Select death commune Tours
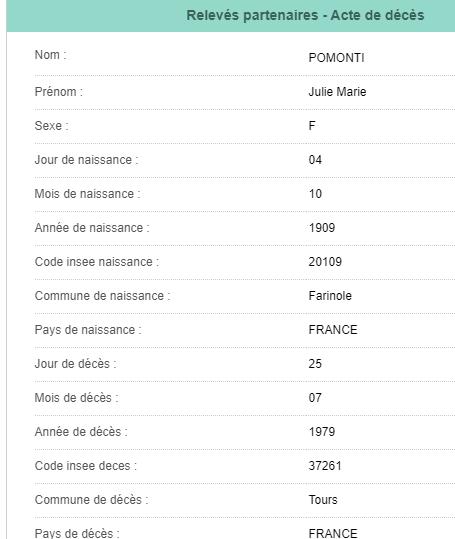 323,500
